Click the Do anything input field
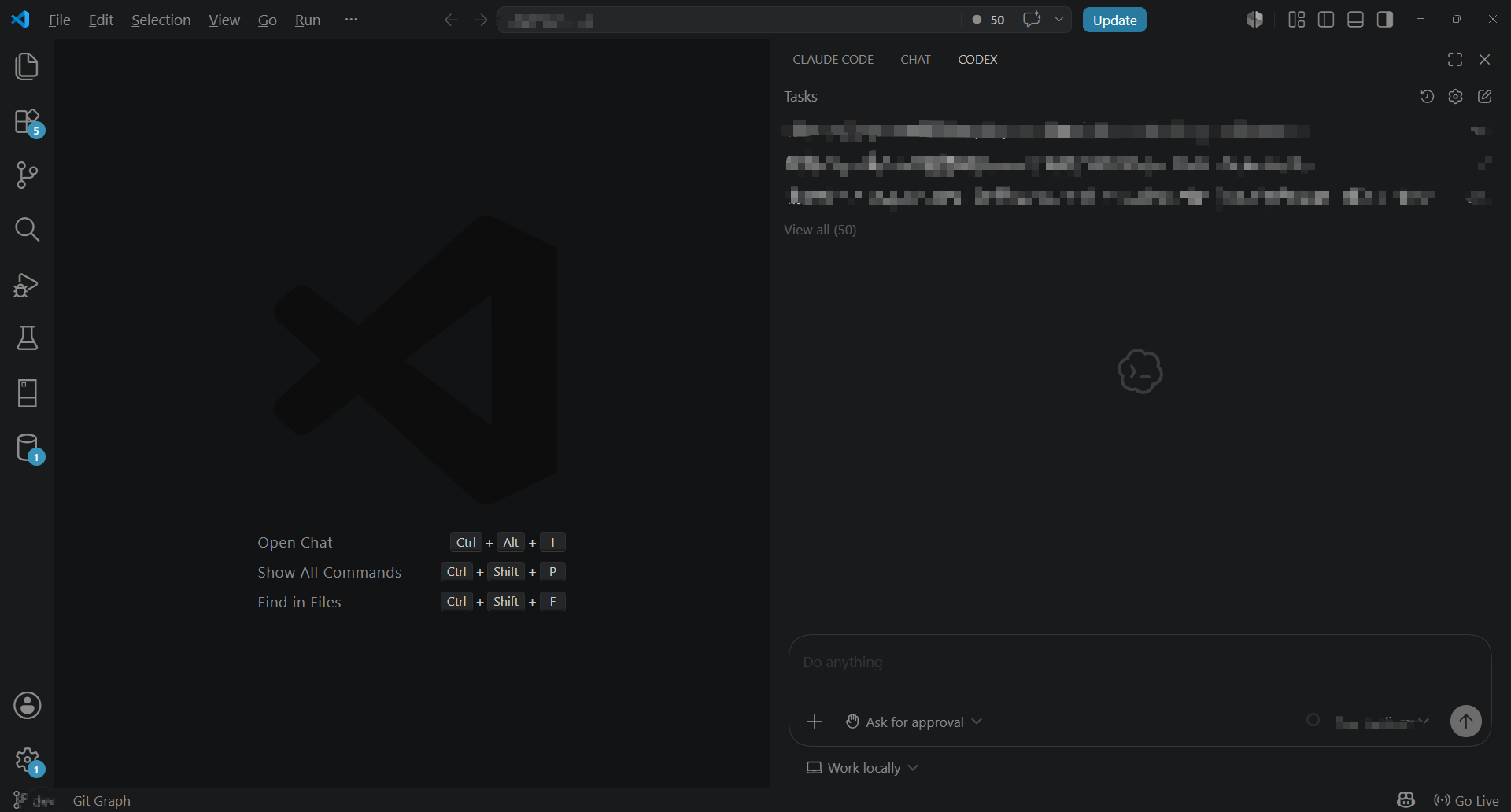The height and width of the screenshot is (812, 1511). [x=1140, y=663]
